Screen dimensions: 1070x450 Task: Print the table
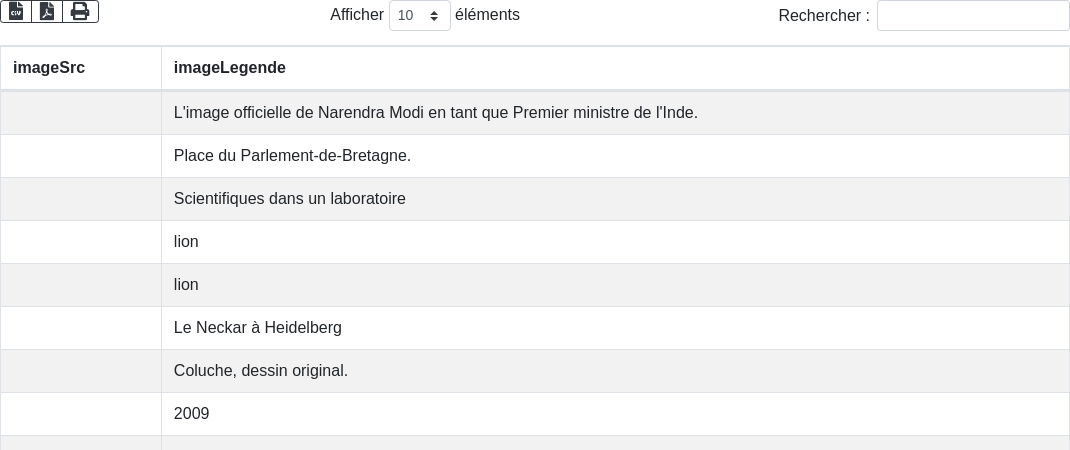pos(81,11)
